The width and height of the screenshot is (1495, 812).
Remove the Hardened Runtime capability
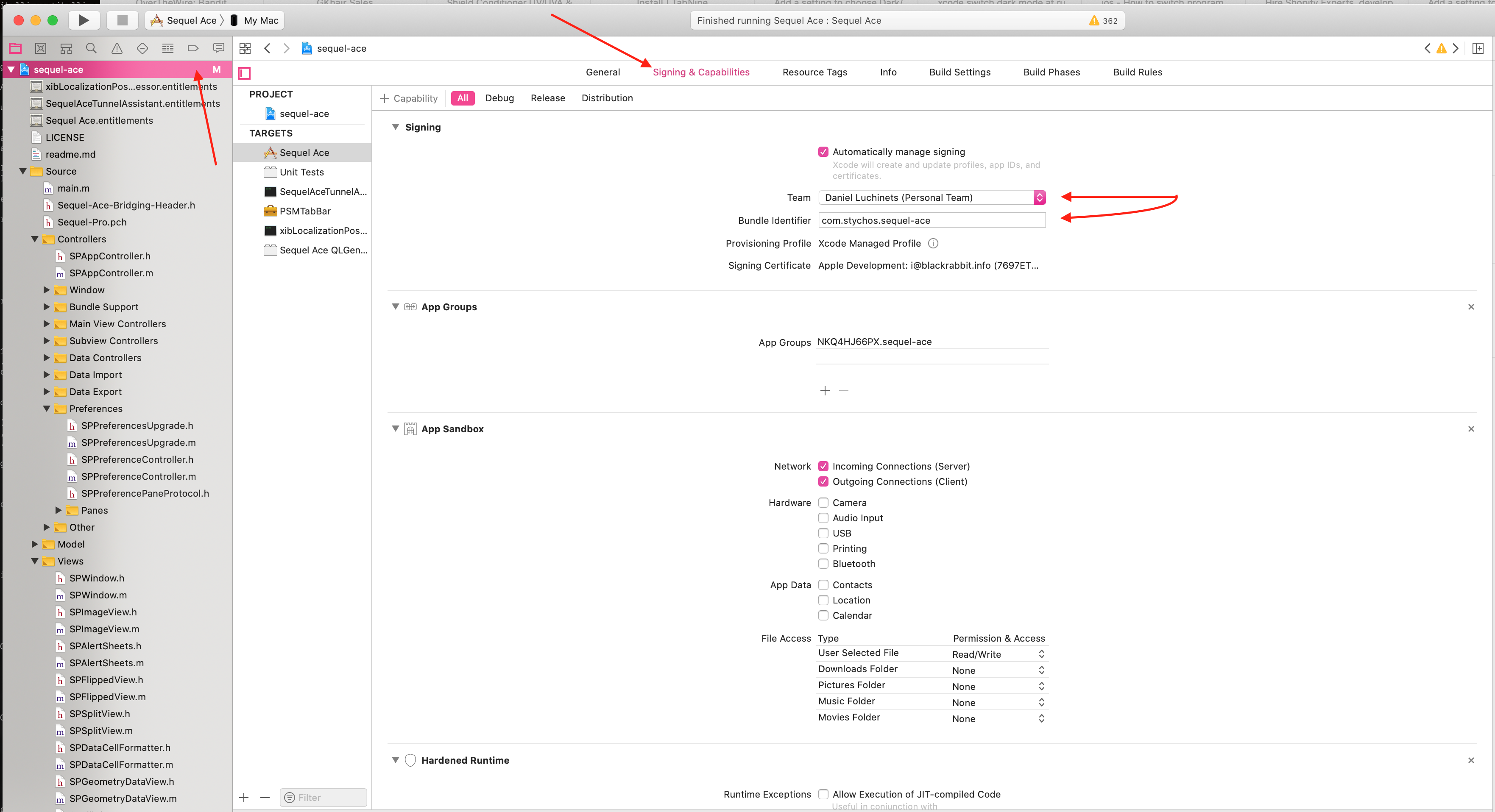click(x=1471, y=760)
